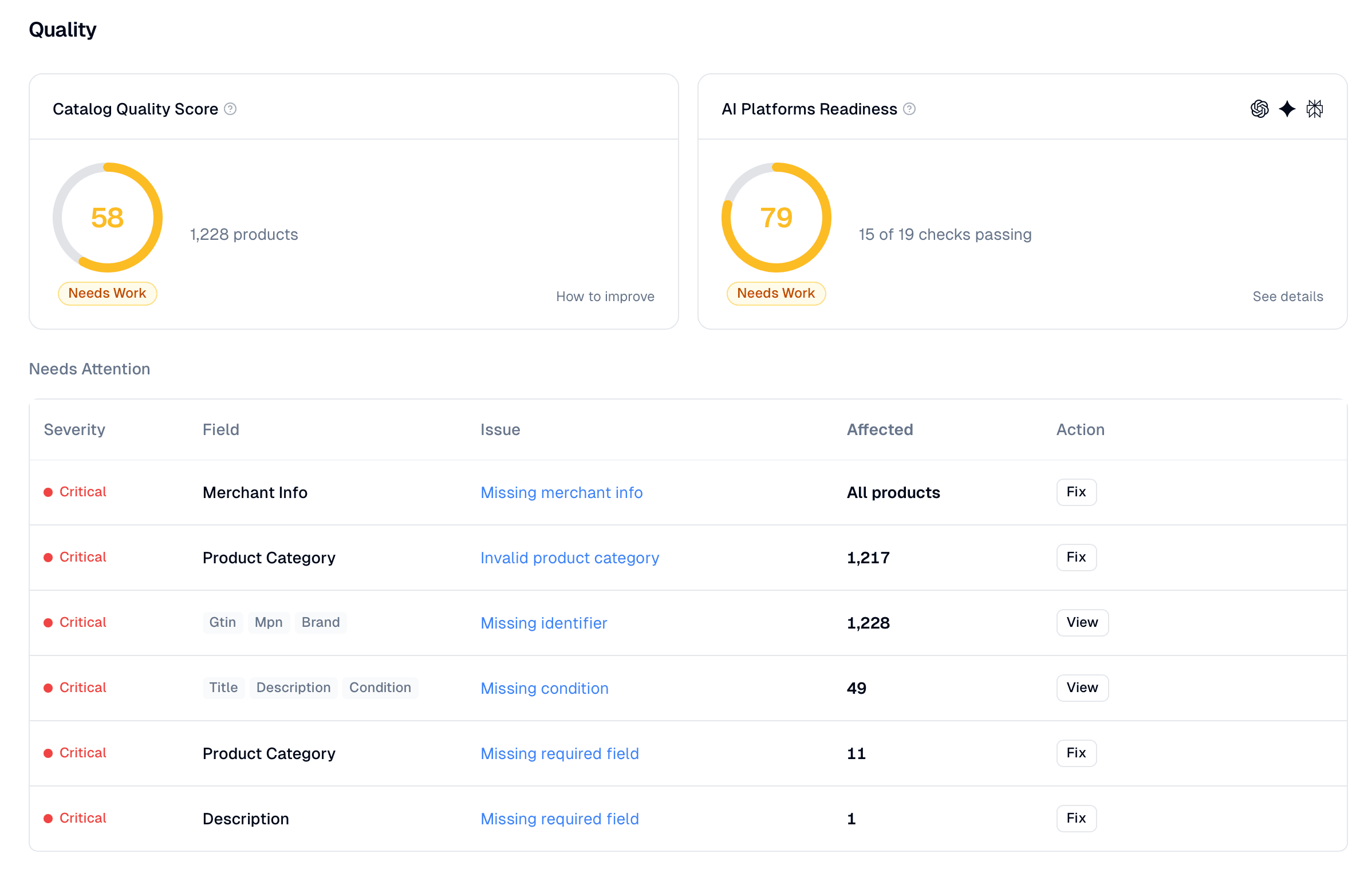
Task: Open the Catalog Quality Score help tooltip
Action: [231, 109]
